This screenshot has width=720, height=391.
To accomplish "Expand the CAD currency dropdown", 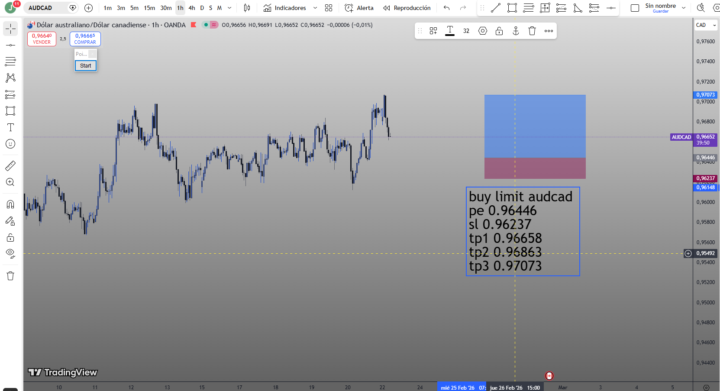I will (706, 25).
